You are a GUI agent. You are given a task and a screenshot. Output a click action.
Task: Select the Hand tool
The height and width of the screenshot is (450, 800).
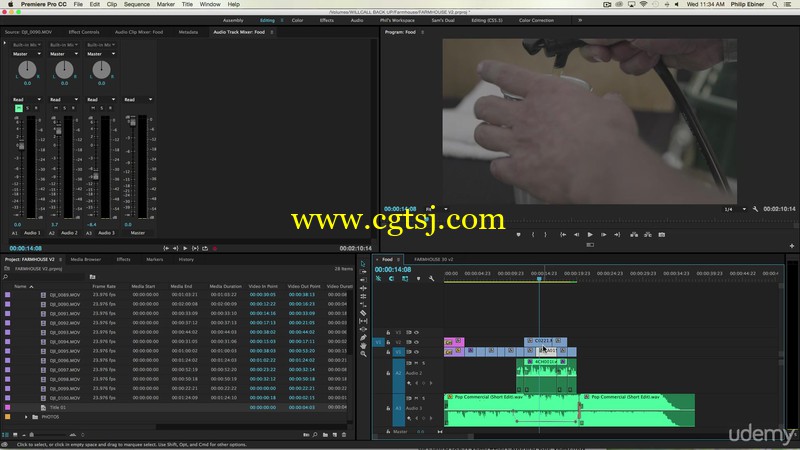(x=363, y=345)
